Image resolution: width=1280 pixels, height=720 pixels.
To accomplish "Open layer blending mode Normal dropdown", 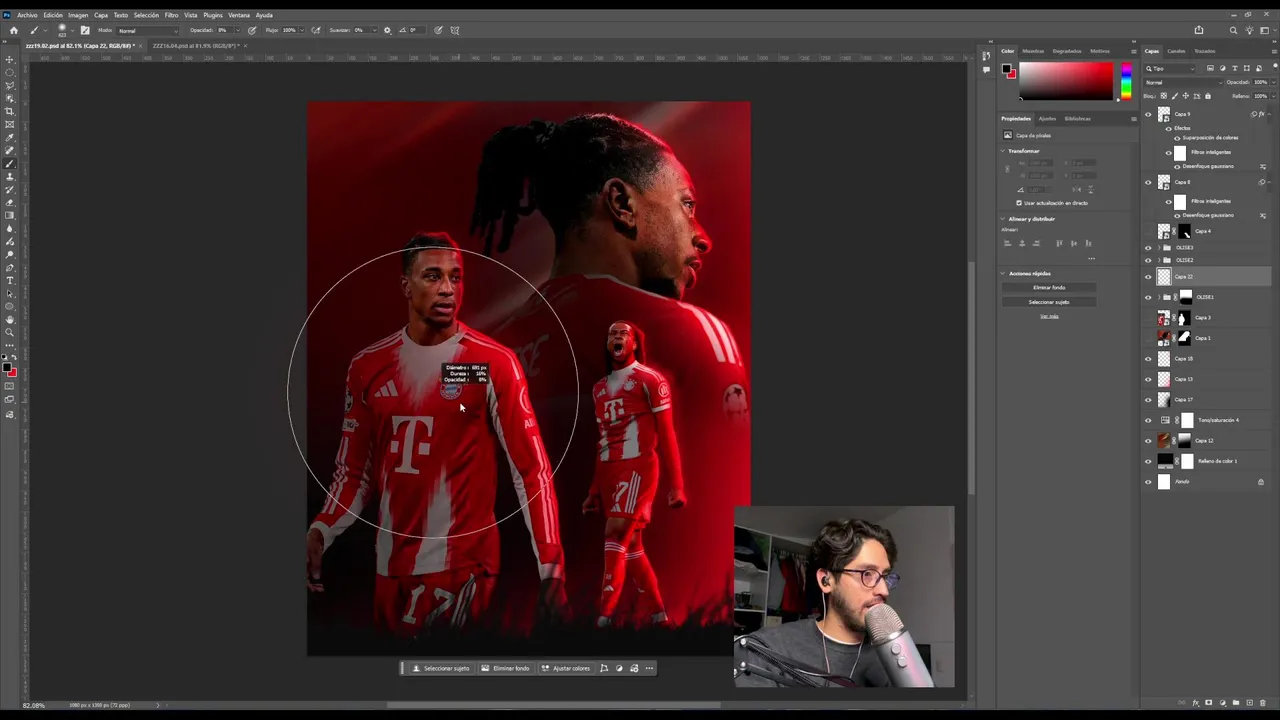I will click(x=1182, y=82).
